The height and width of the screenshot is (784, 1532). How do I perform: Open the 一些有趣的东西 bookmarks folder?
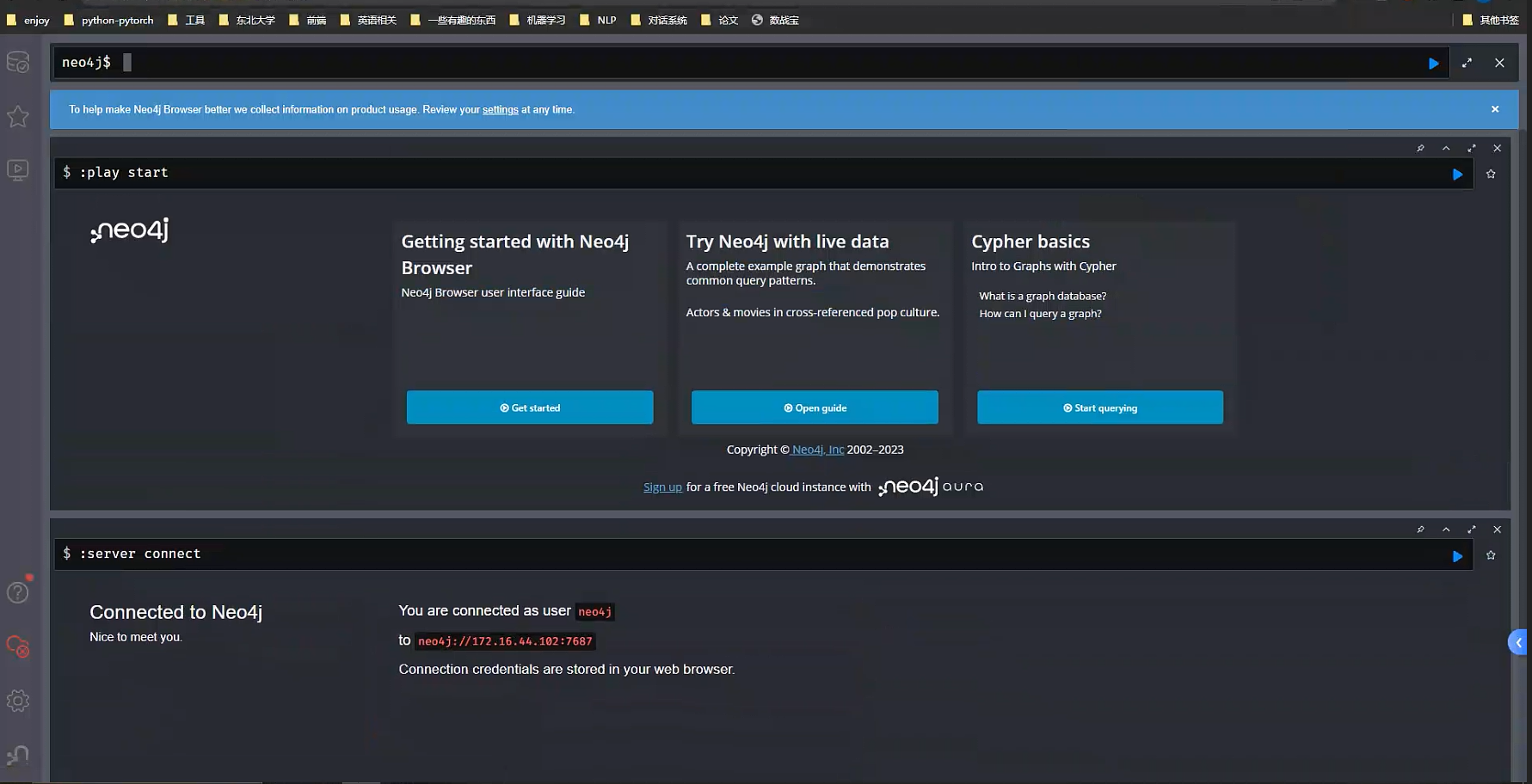tap(453, 20)
